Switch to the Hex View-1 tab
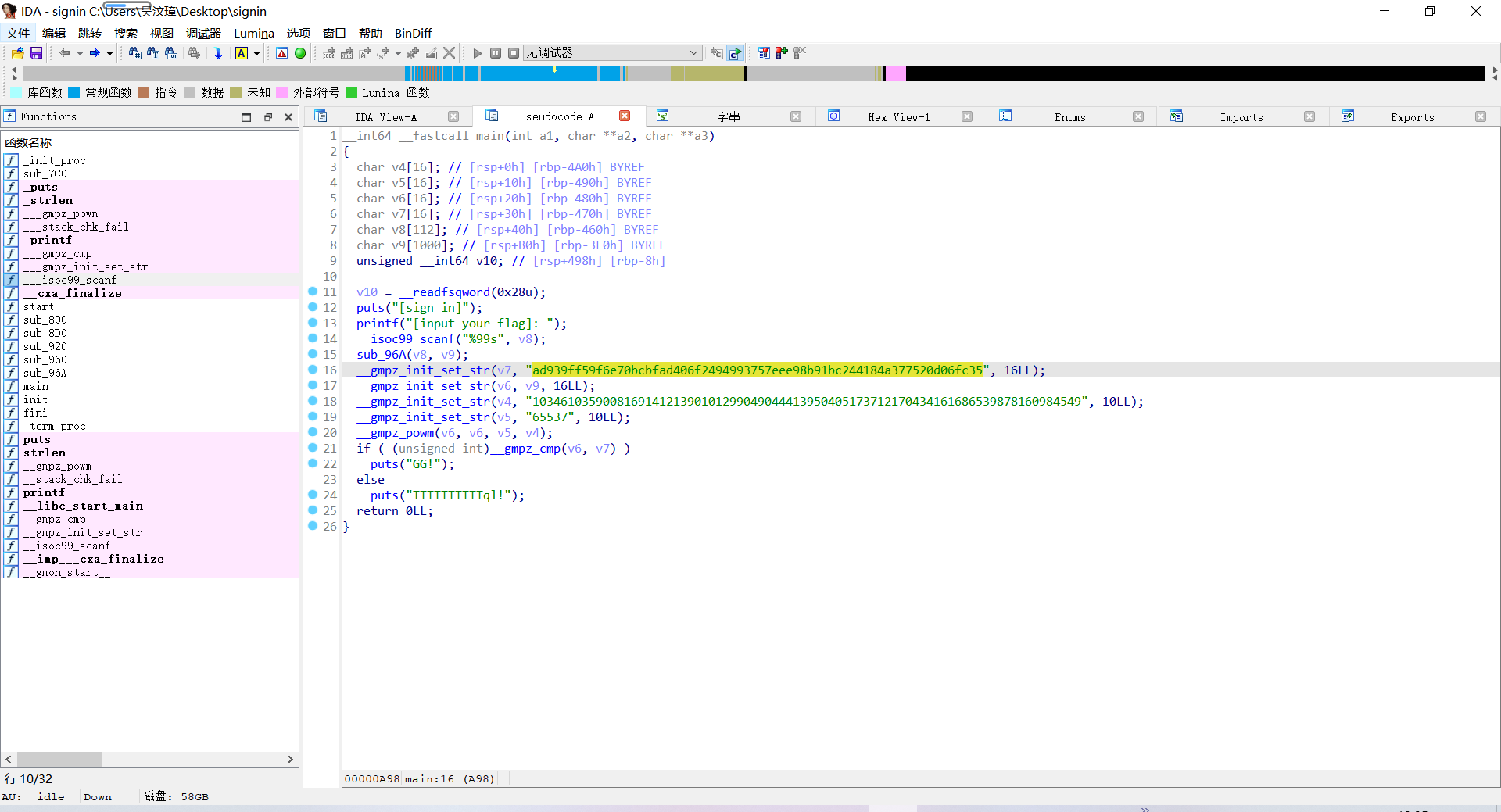This screenshot has height=812, width=1501. [899, 117]
